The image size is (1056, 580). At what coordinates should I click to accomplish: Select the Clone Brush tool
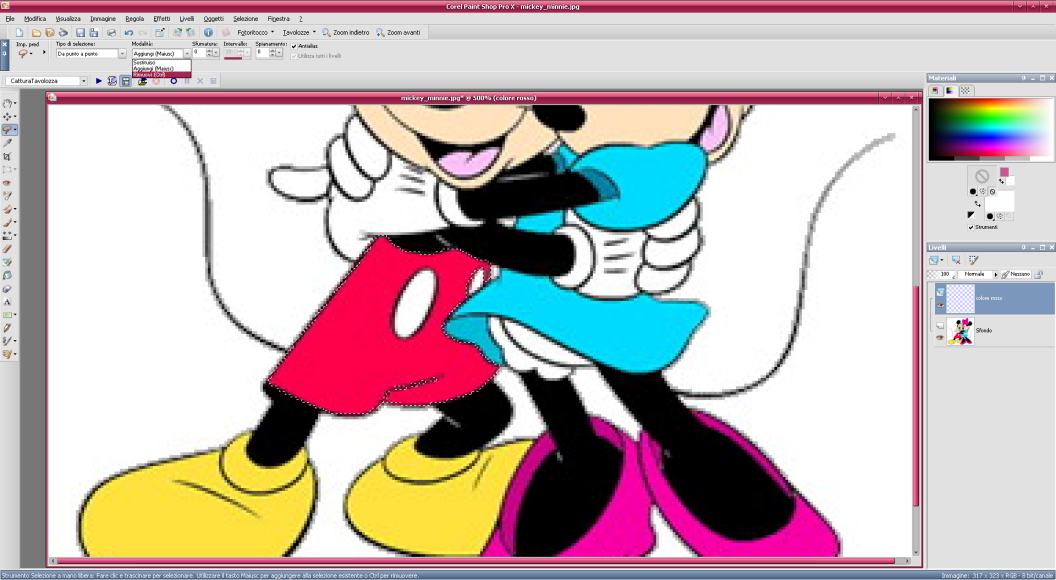pyautogui.click(x=7, y=210)
